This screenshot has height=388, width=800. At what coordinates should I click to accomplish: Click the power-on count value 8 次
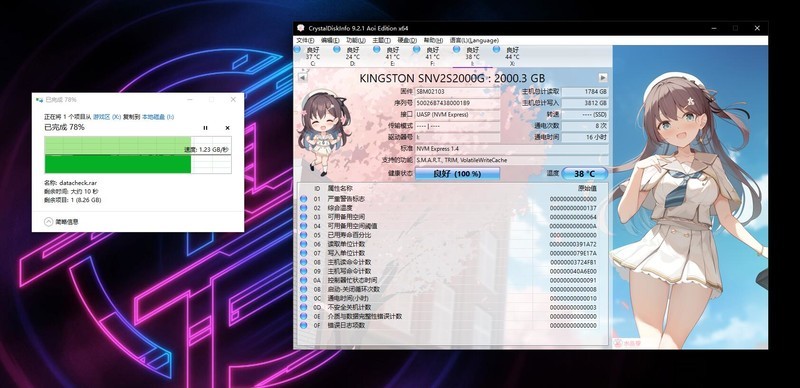point(585,126)
